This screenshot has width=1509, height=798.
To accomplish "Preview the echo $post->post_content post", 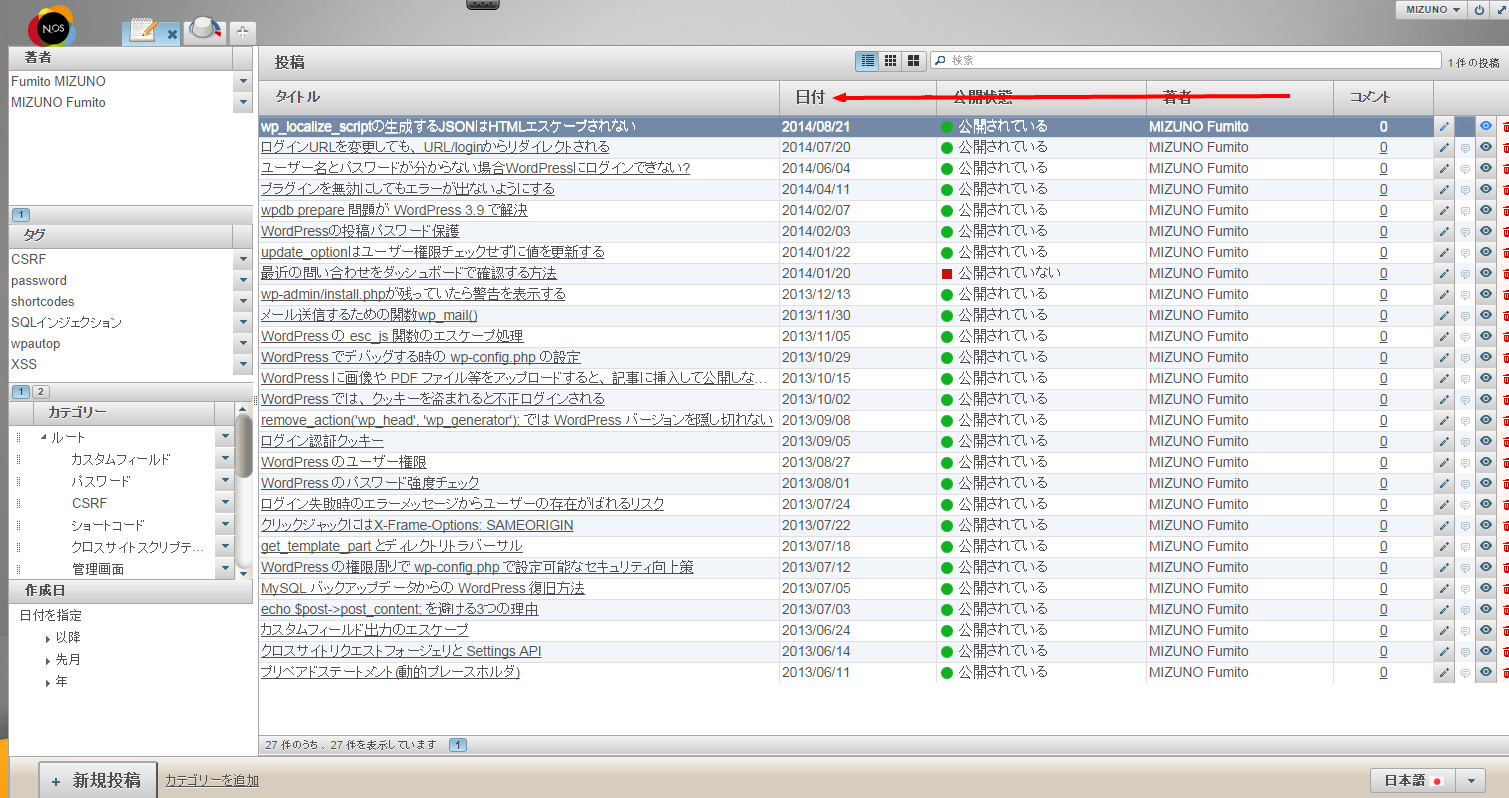I will 1486,609.
